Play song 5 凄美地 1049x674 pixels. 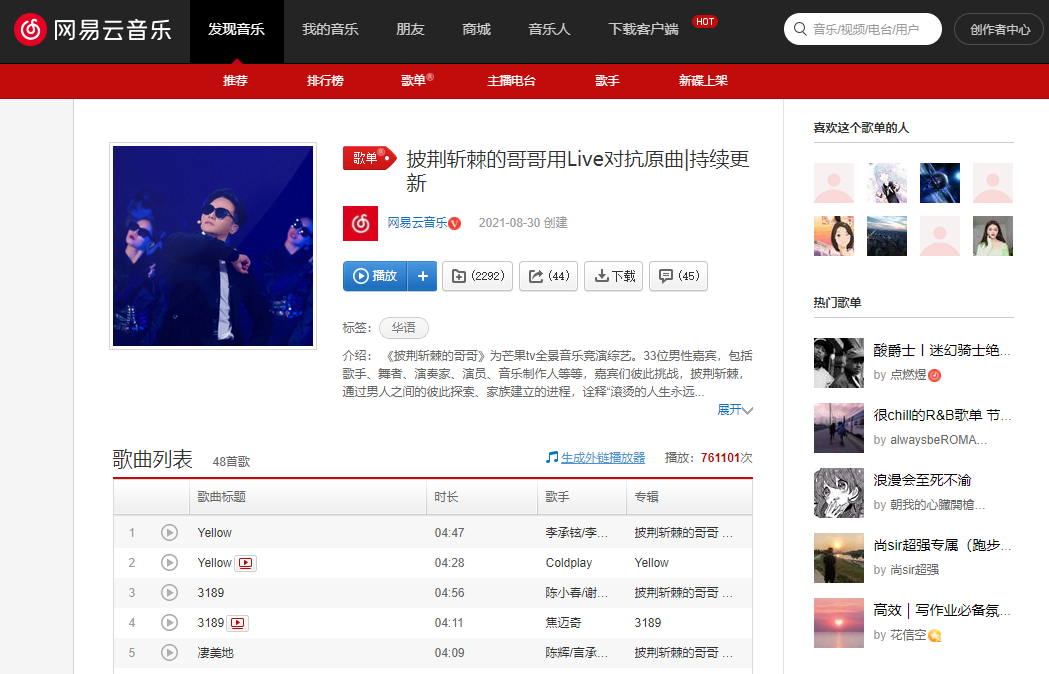pyautogui.click(x=169, y=653)
